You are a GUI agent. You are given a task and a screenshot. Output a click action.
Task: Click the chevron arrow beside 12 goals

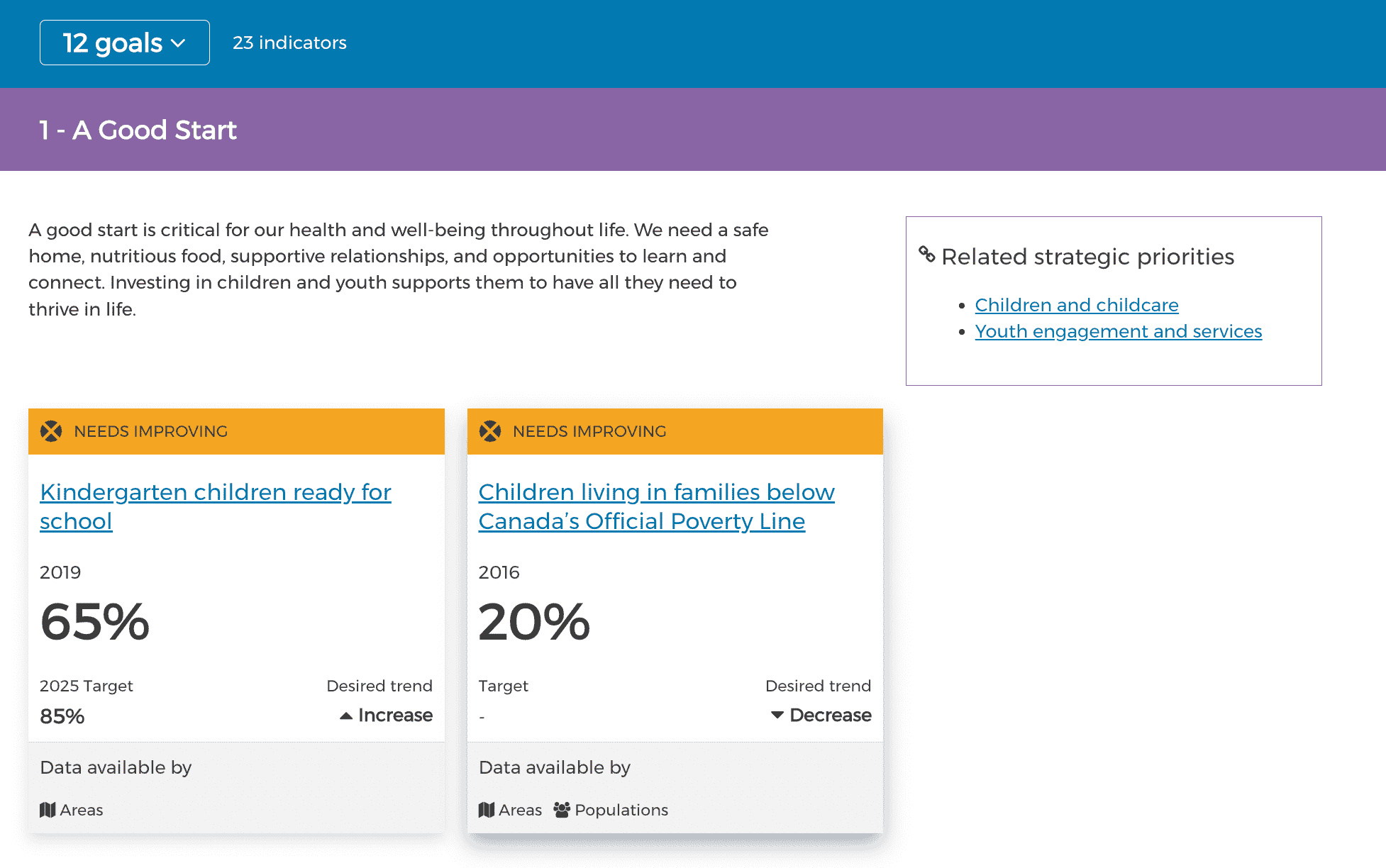(x=179, y=43)
